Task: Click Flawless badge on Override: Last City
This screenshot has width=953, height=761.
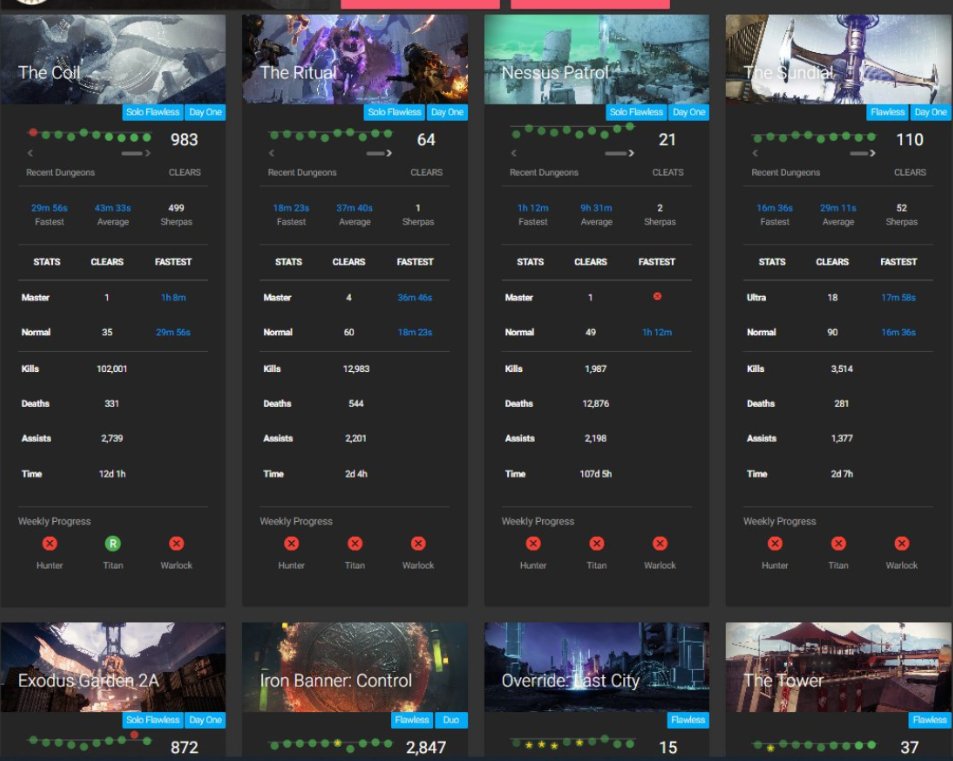Action: click(x=688, y=720)
